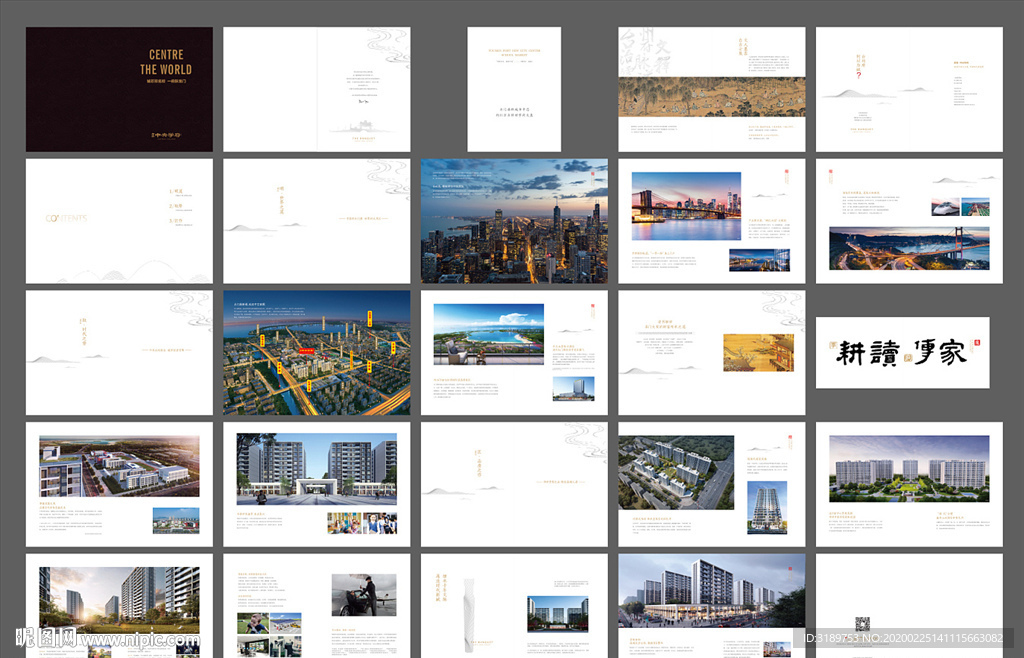This screenshot has width=1024, height=658.
Task: Click the seaside terrace pool image
Action: pos(488,334)
